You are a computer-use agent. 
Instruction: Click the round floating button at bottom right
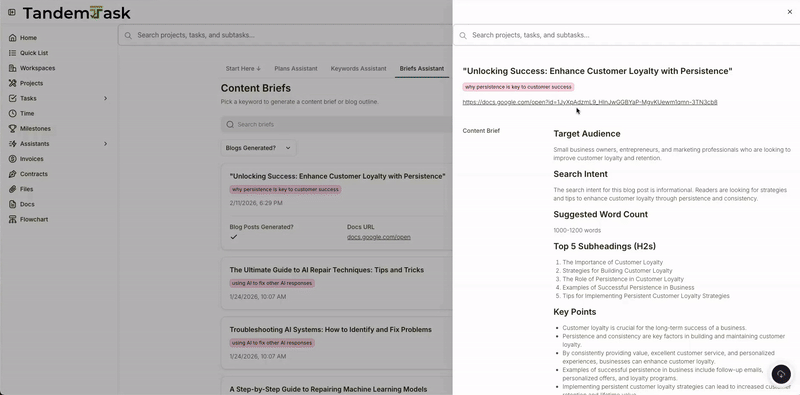click(x=781, y=374)
